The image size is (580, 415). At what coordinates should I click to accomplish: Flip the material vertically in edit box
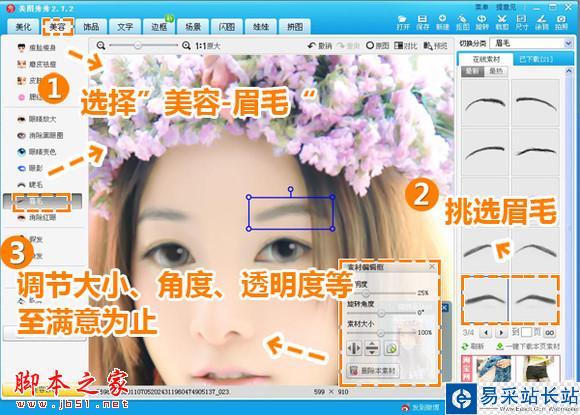[x=372, y=348]
